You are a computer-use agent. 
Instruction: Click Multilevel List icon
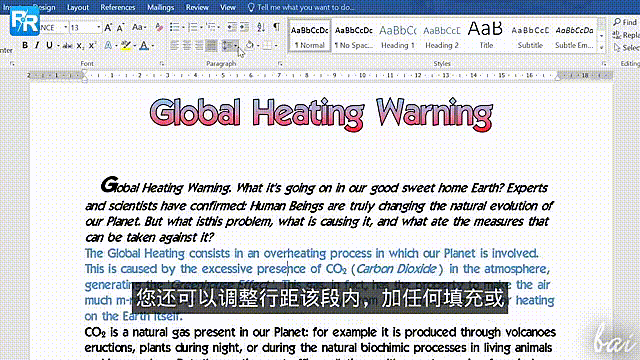pyautogui.click(x=211, y=27)
